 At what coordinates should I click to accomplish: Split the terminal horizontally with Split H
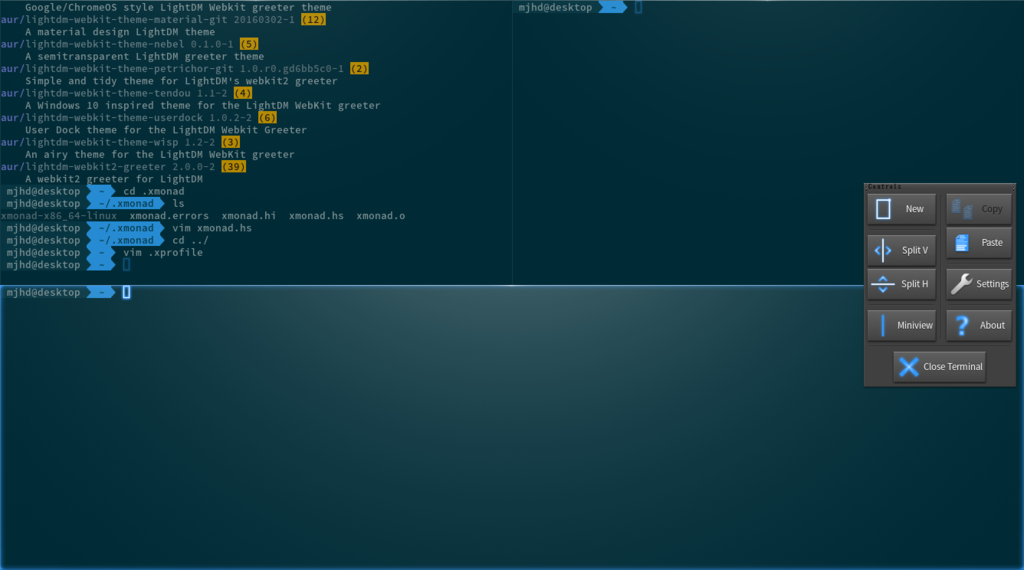[901, 284]
